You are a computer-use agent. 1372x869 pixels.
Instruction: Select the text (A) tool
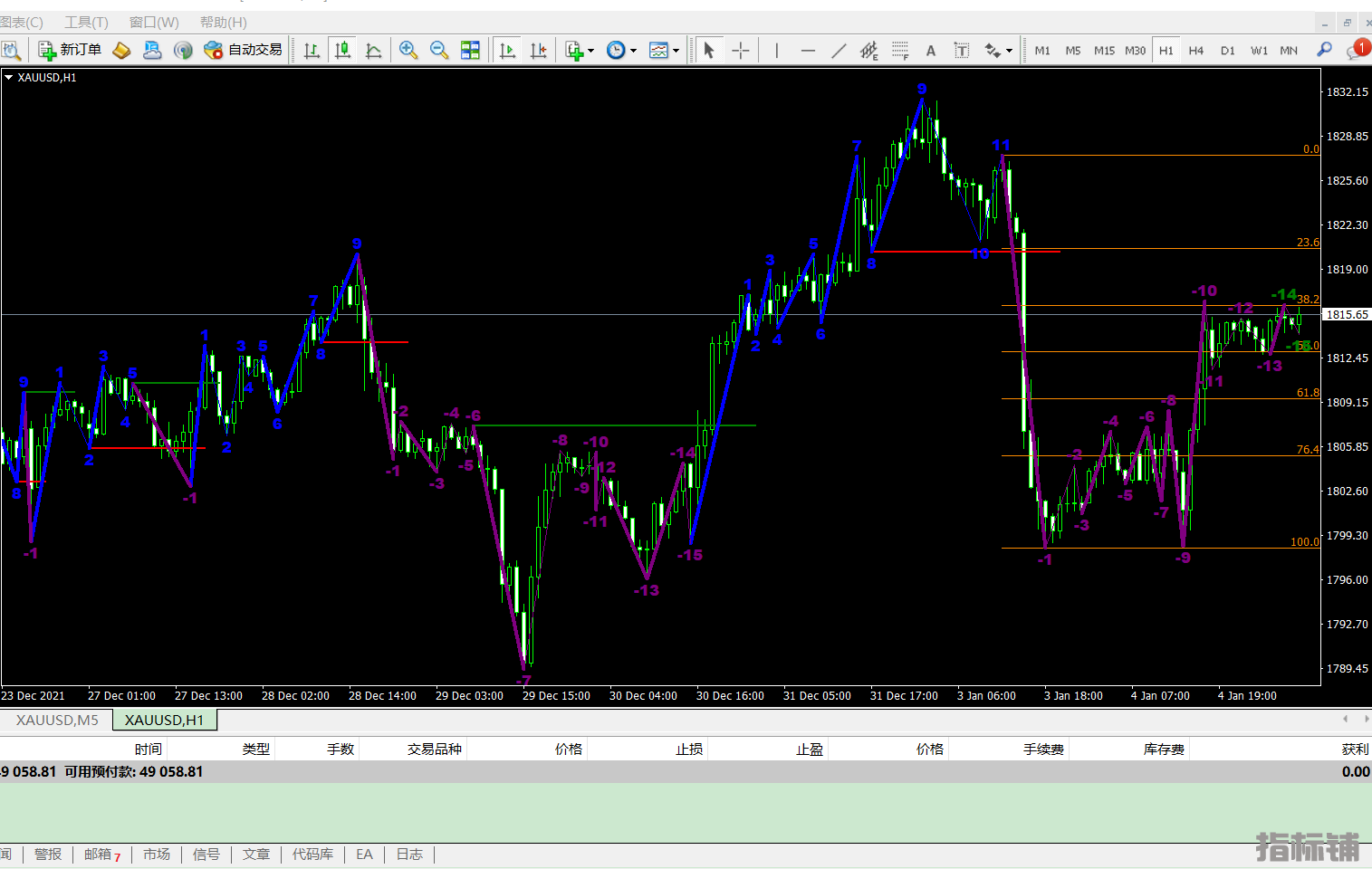(931, 50)
